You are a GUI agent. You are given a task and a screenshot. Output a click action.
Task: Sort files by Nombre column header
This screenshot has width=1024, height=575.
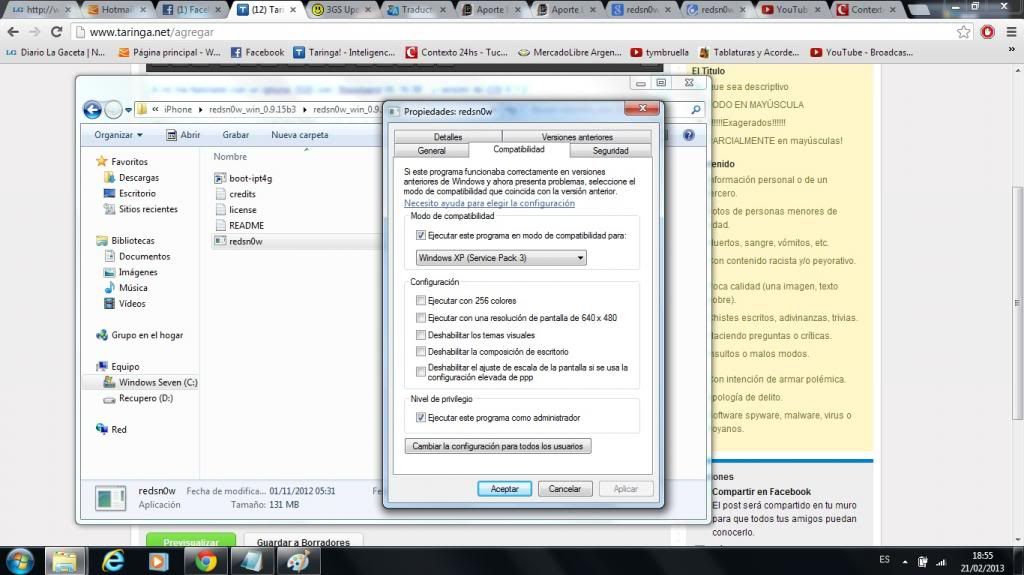pos(230,157)
